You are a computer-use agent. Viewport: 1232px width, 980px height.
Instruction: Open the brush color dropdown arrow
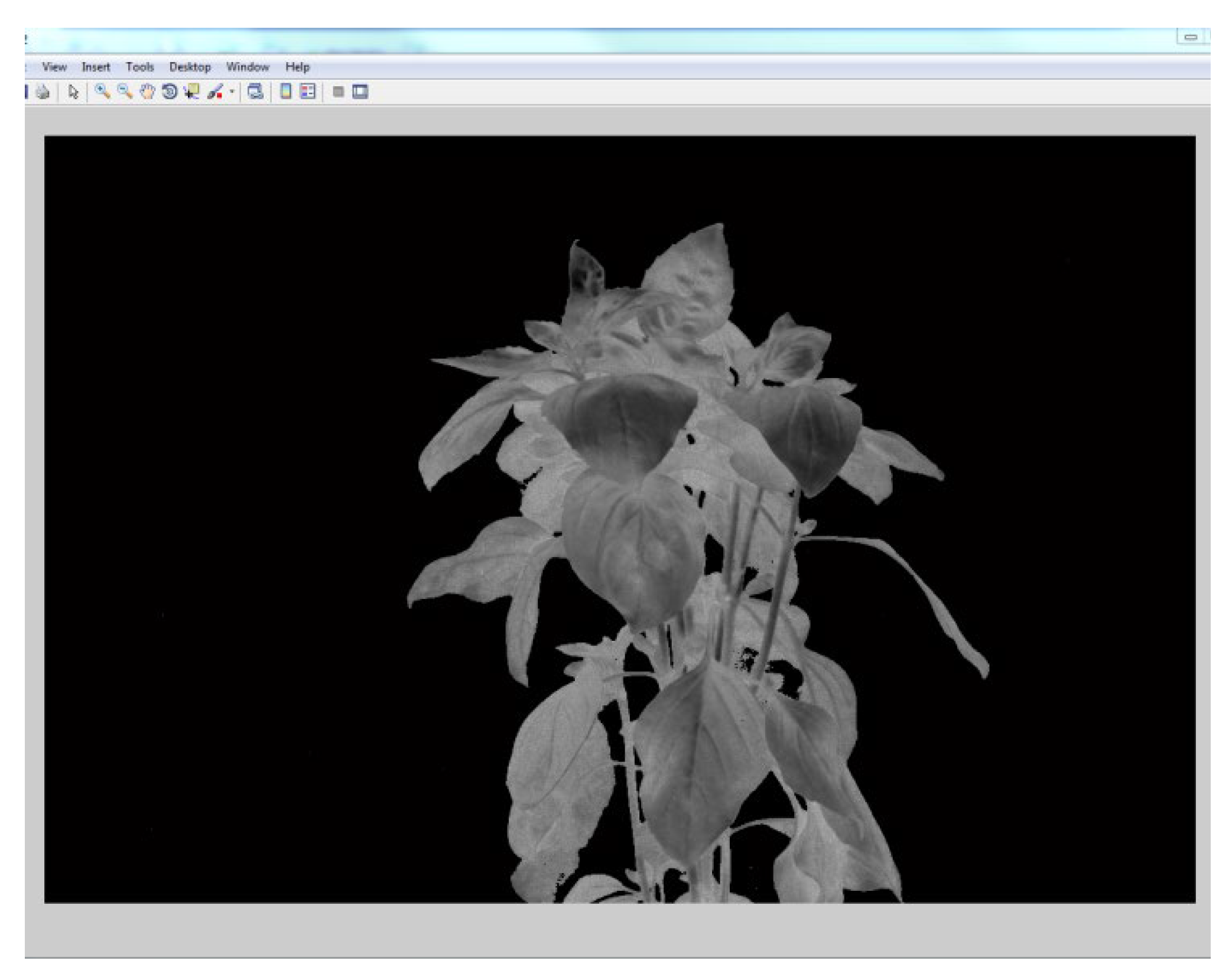pyautogui.click(x=232, y=92)
